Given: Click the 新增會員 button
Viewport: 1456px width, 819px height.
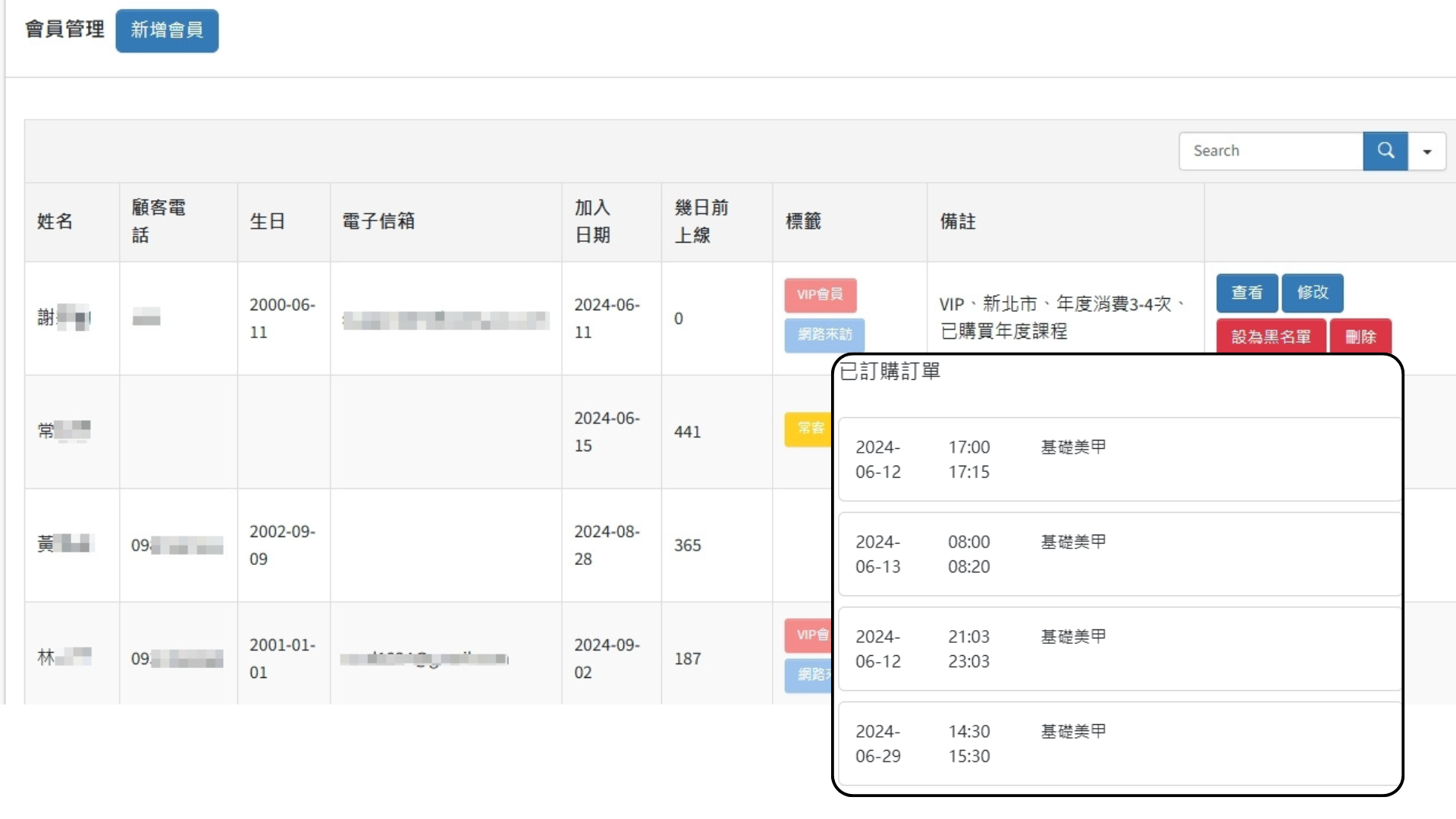Looking at the screenshot, I should click(x=167, y=30).
